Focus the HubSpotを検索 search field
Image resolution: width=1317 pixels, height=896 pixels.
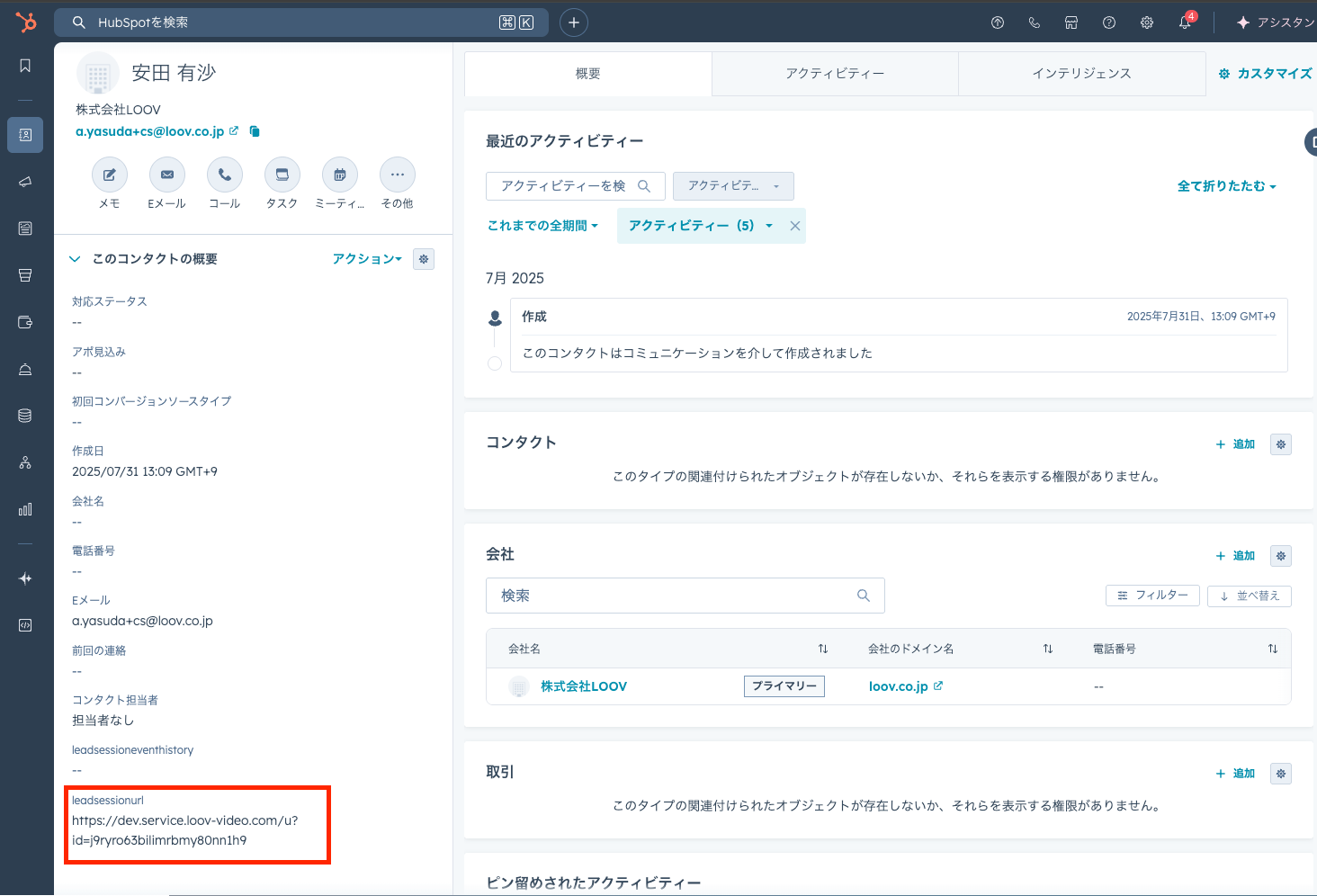[x=300, y=22]
